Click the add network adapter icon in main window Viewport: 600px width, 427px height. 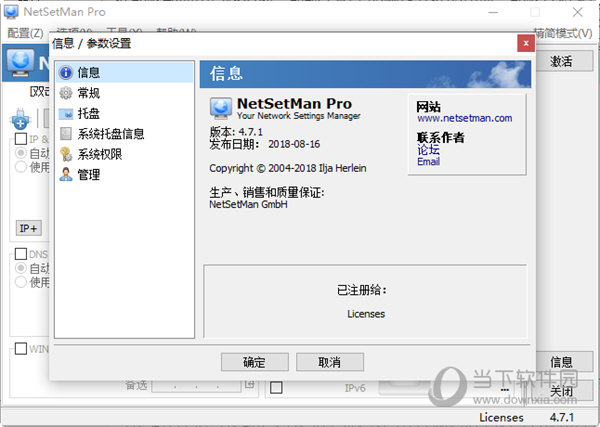(x=20, y=119)
